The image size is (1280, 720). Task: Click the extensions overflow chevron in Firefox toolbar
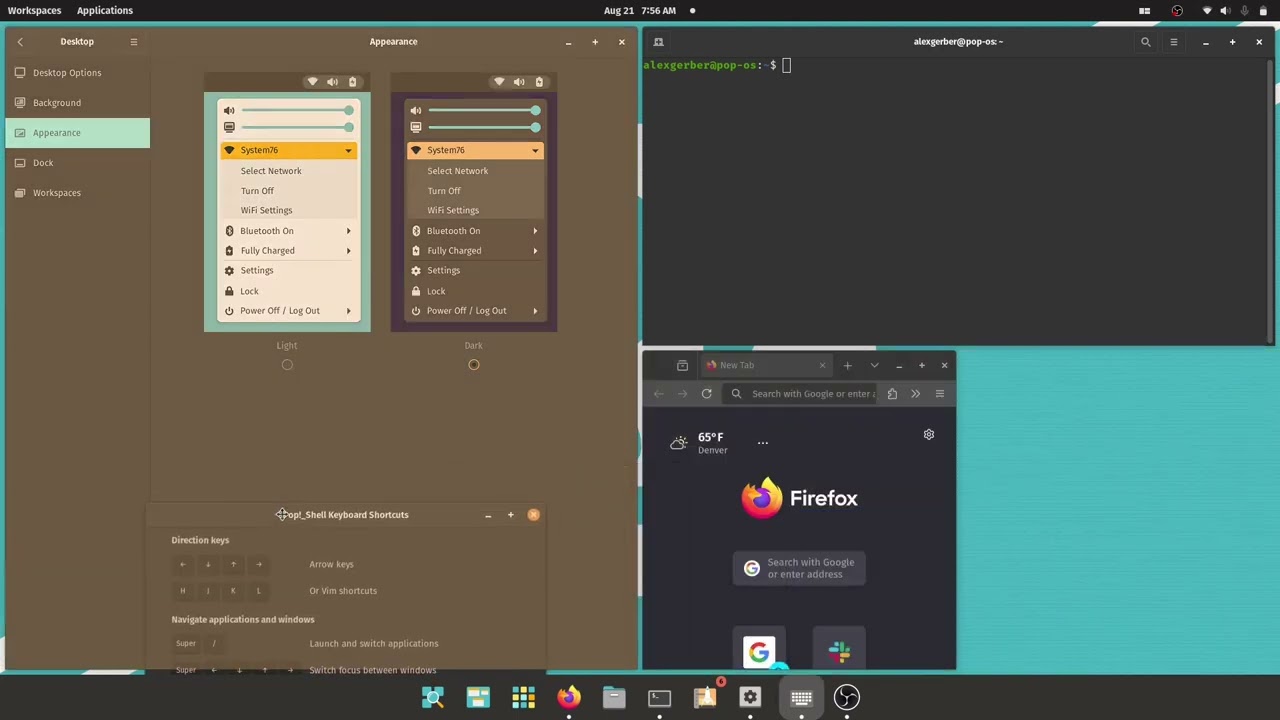click(x=915, y=393)
